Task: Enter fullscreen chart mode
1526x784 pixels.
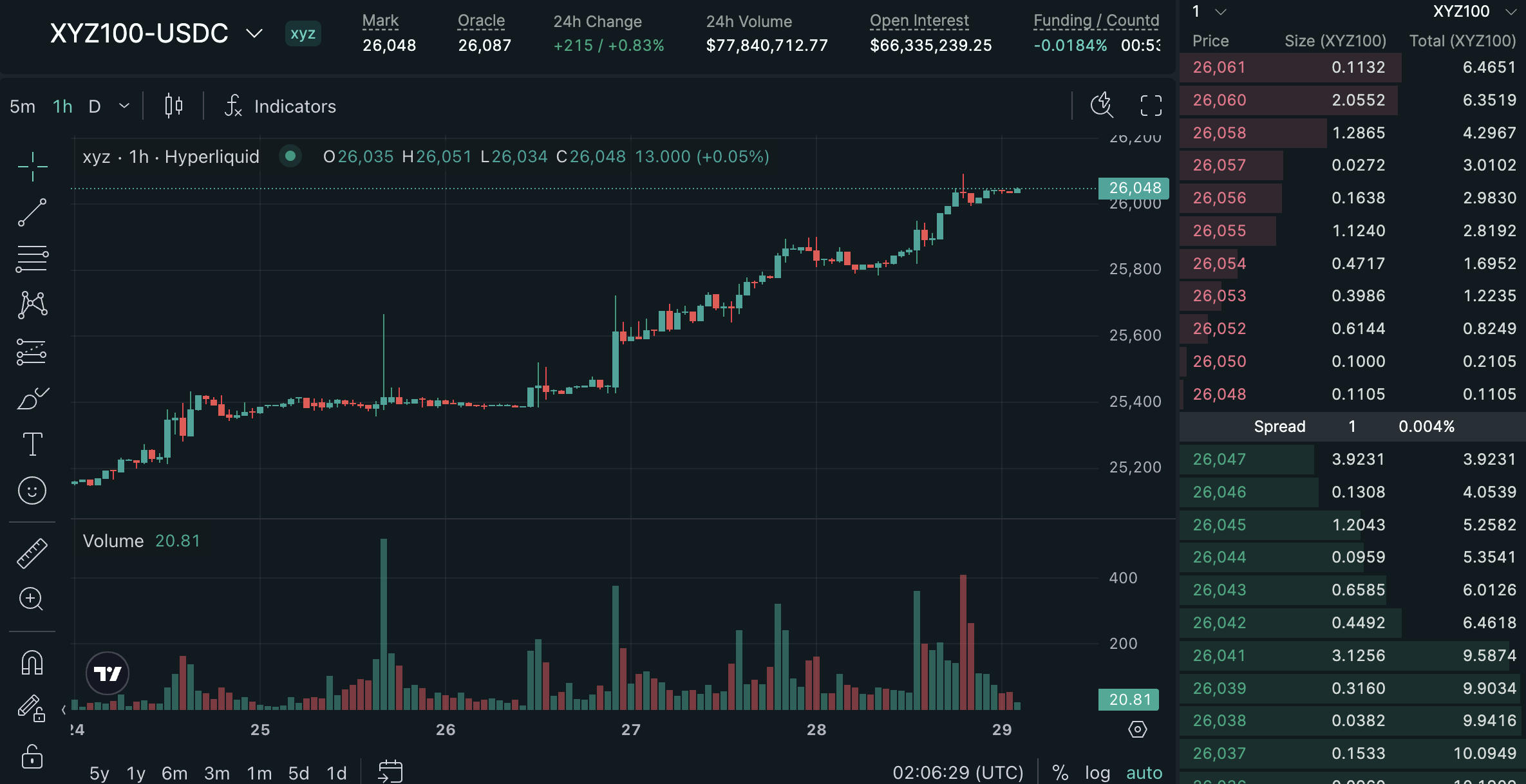Action: pos(1151,106)
